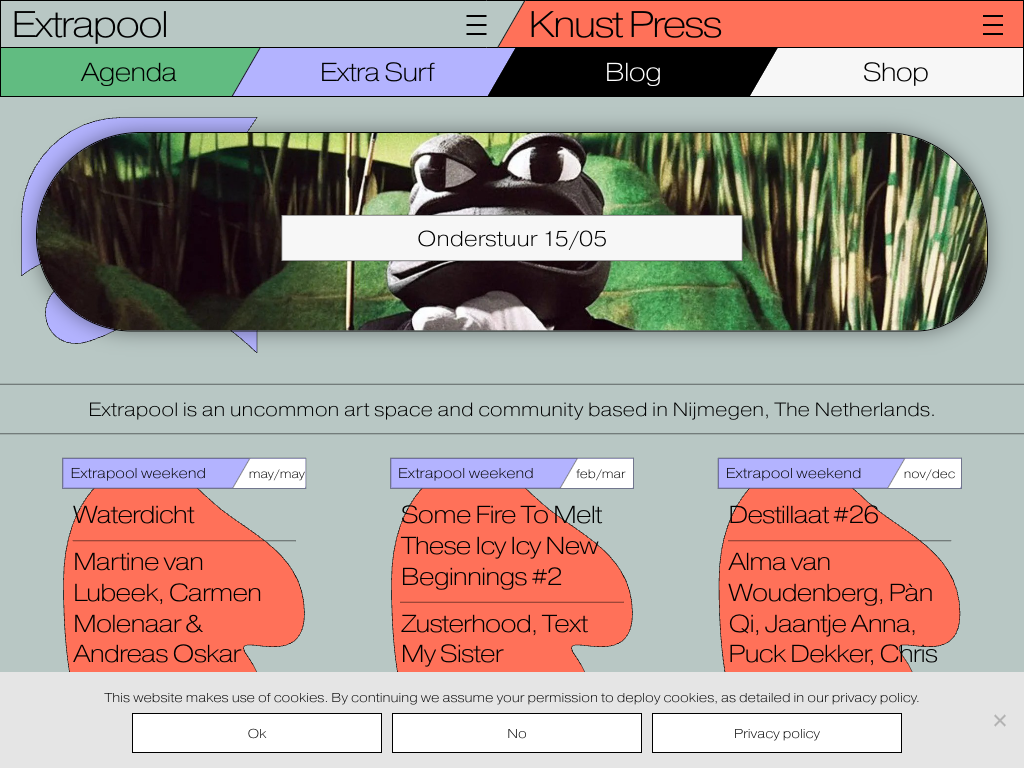1024x768 pixels.
Task: Open the Extrapool hamburger menu
Action: [477, 25]
